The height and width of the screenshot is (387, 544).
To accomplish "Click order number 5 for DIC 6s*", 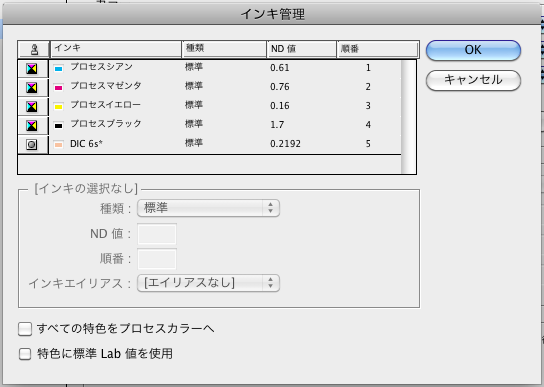I will point(368,144).
